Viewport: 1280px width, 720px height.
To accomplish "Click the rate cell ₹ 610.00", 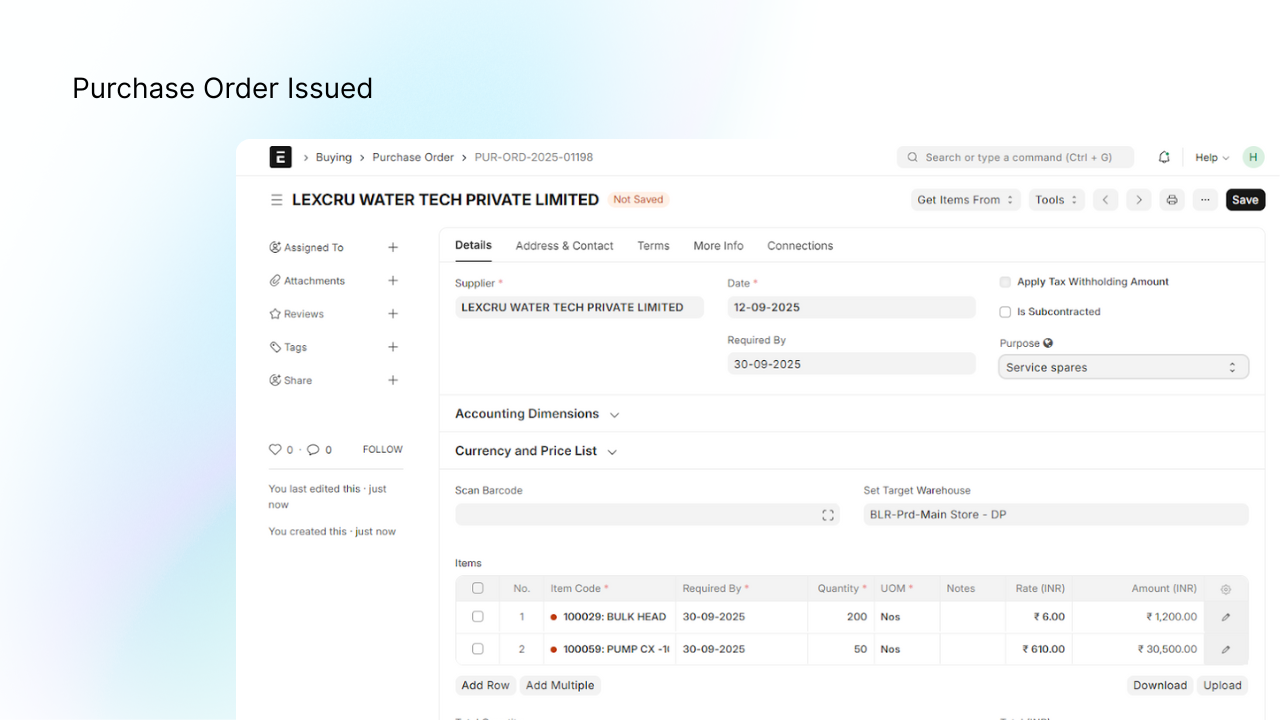I will [x=1039, y=649].
